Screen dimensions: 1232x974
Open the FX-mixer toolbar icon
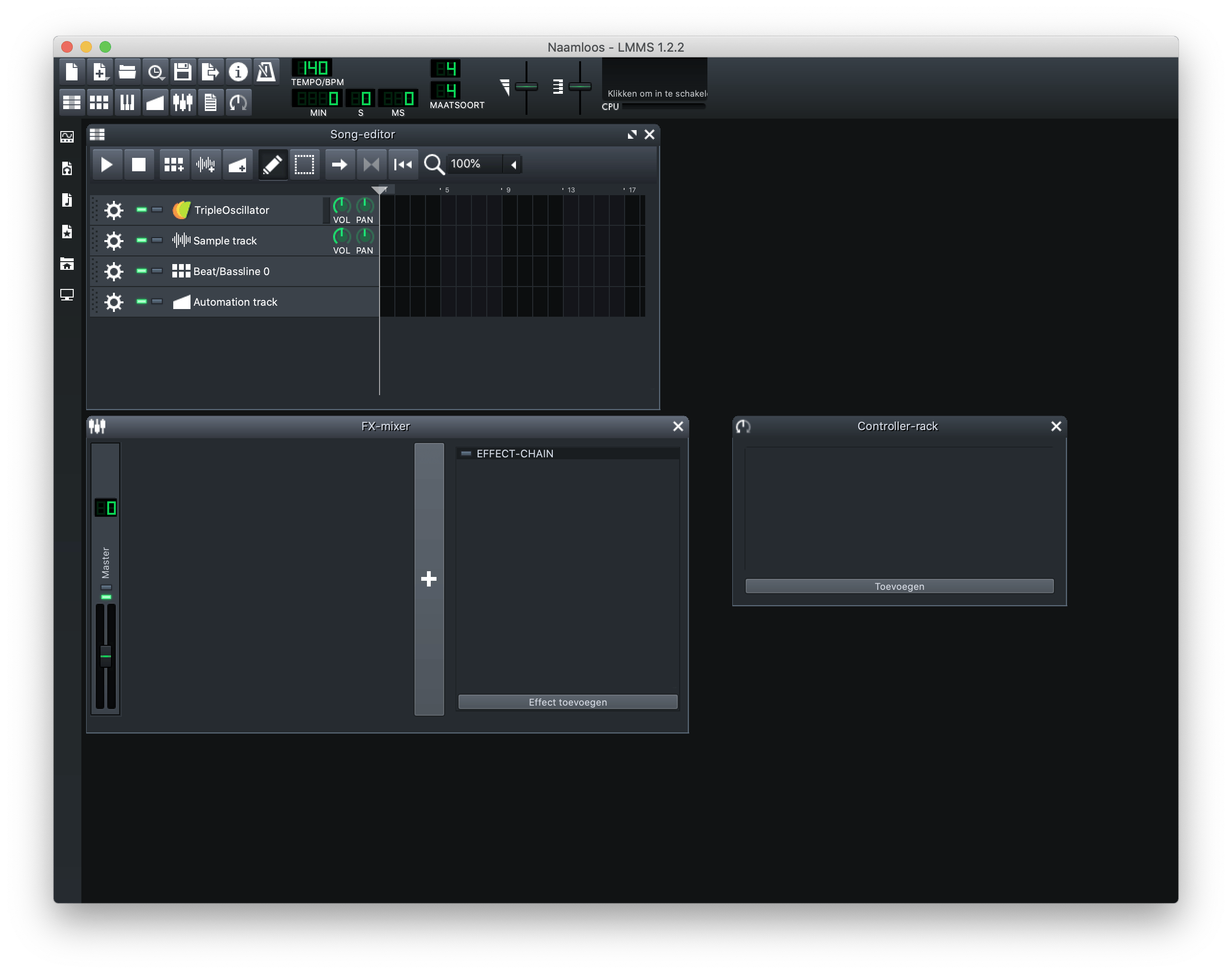(x=183, y=103)
